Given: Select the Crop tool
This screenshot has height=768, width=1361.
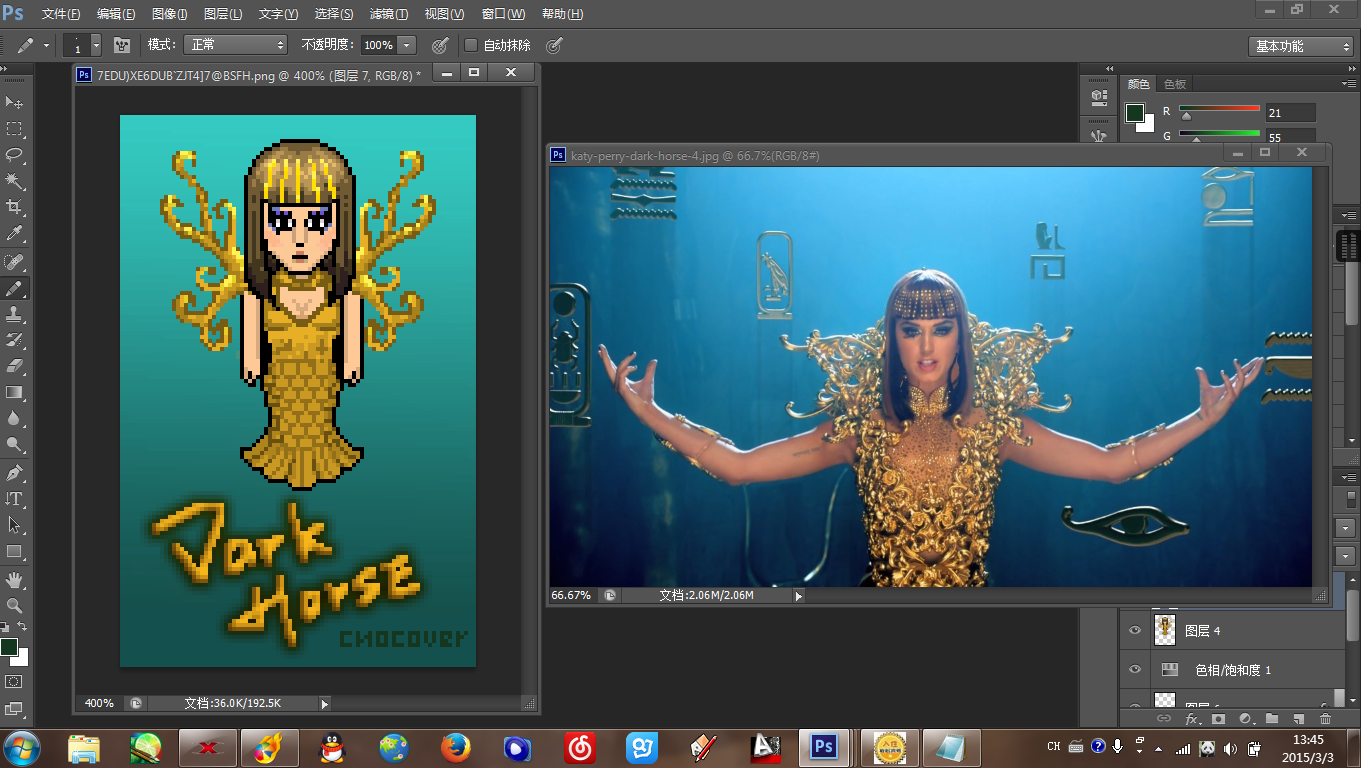Looking at the screenshot, I should (14, 207).
